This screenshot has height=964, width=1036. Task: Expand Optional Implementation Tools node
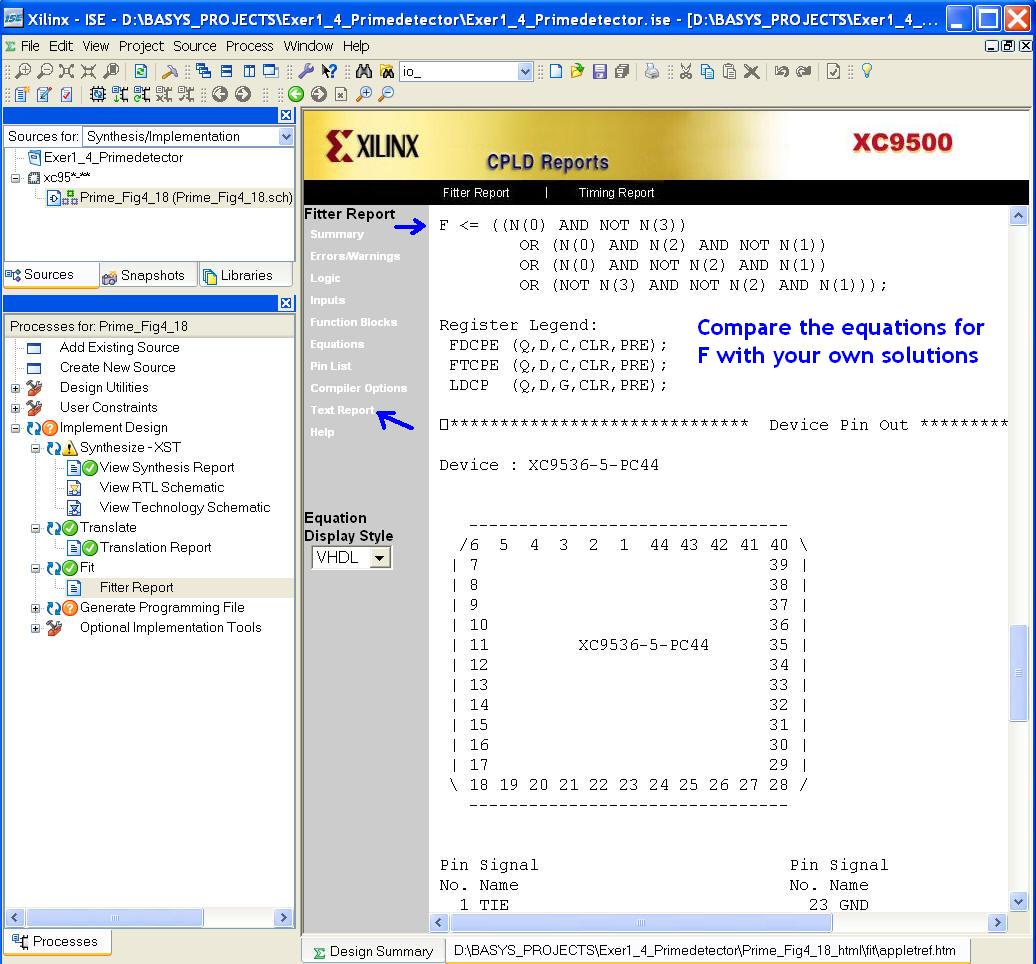tap(36, 628)
